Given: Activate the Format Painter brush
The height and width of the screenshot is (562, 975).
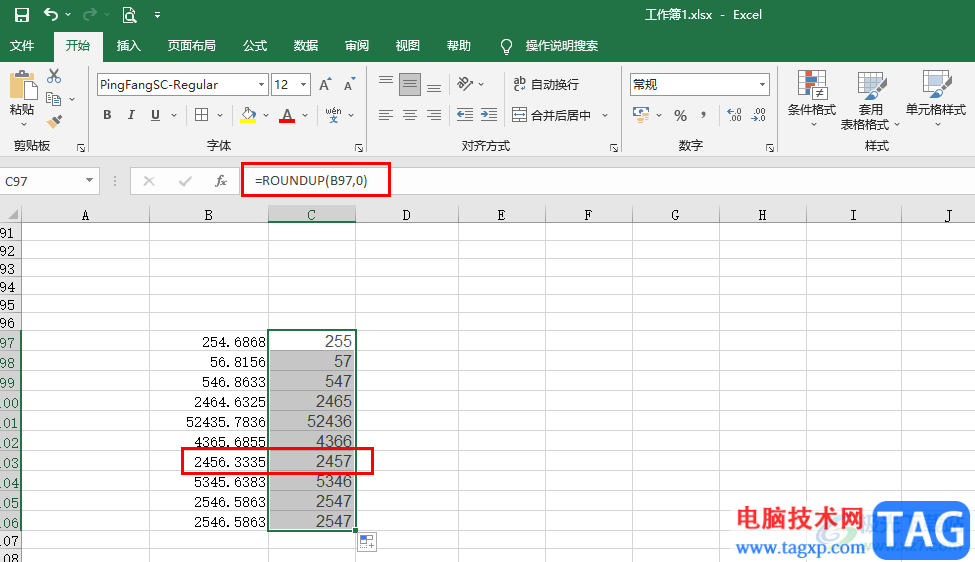Looking at the screenshot, I should coord(54,121).
